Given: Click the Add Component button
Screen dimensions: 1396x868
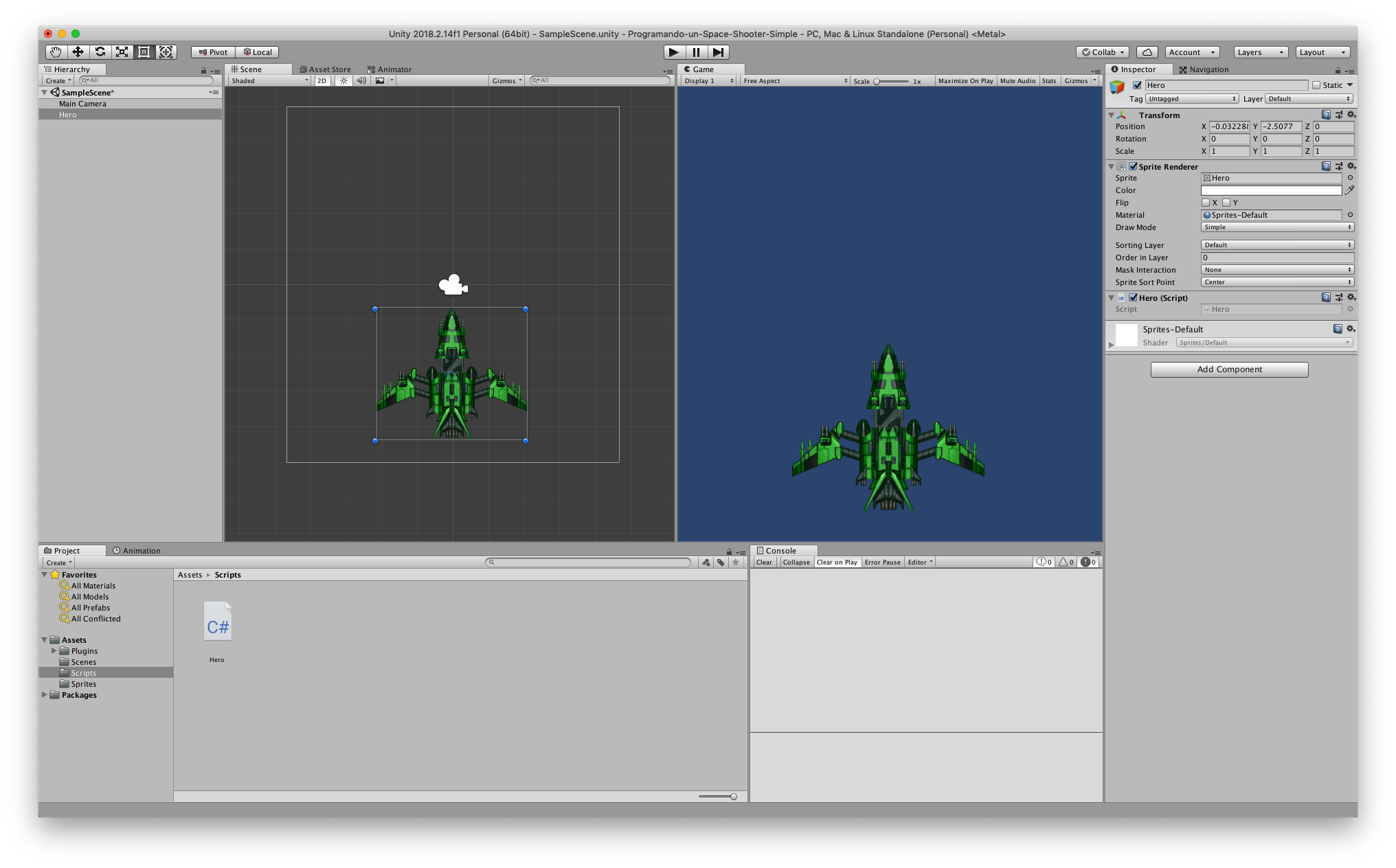Looking at the screenshot, I should pos(1229,369).
